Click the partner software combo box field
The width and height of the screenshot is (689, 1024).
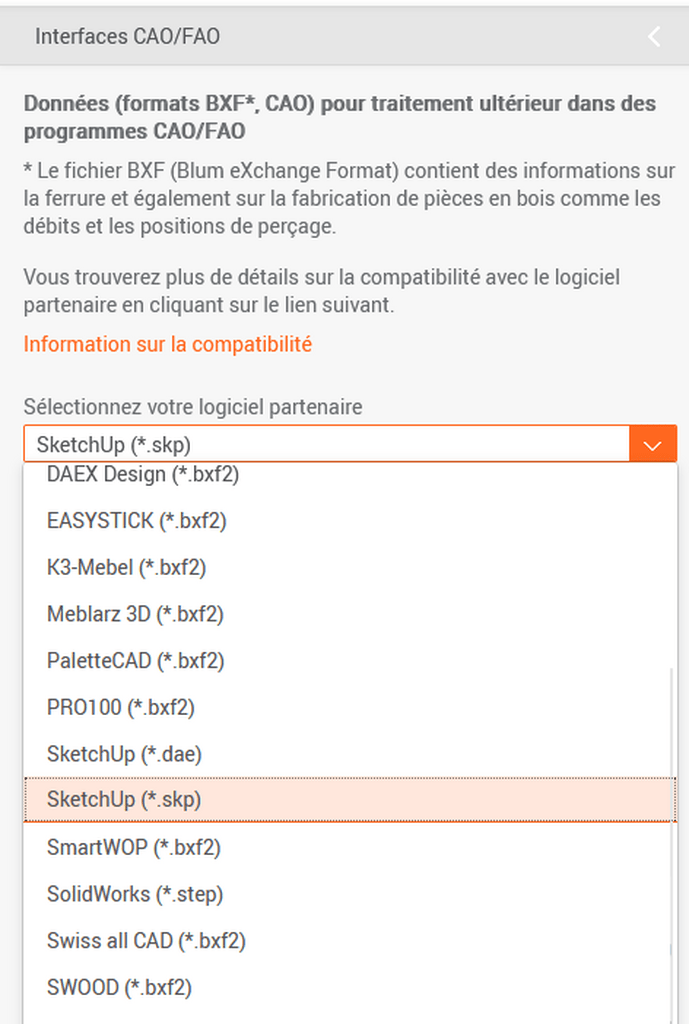point(327,444)
